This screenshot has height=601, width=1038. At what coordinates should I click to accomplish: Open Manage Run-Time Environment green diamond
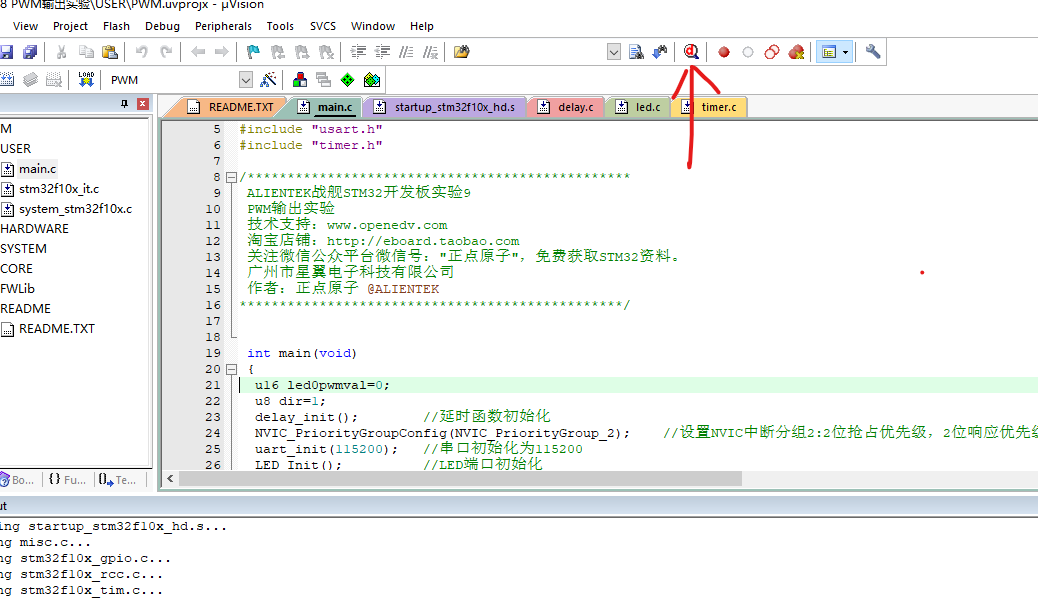(348, 80)
